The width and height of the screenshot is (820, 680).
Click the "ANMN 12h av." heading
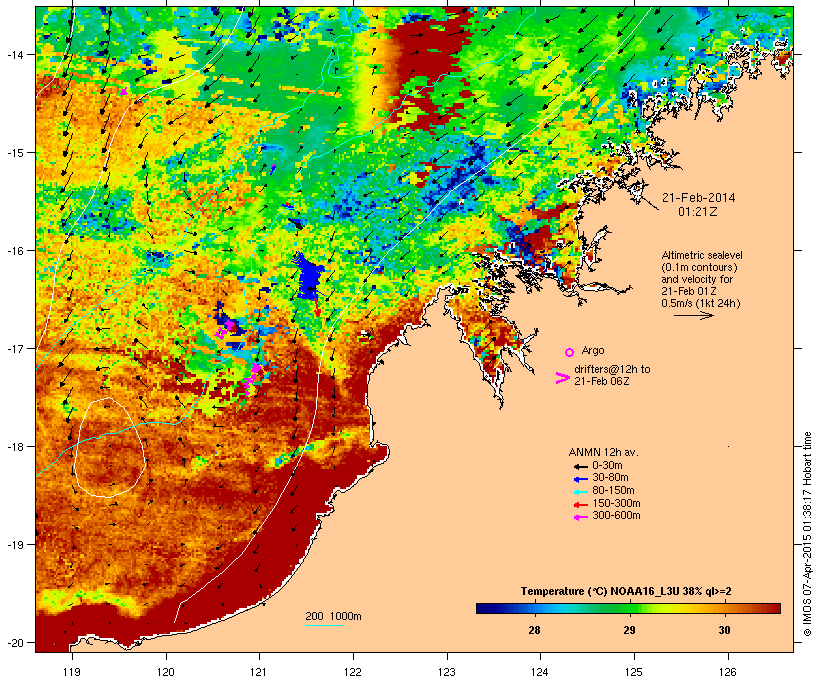(603, 452)
